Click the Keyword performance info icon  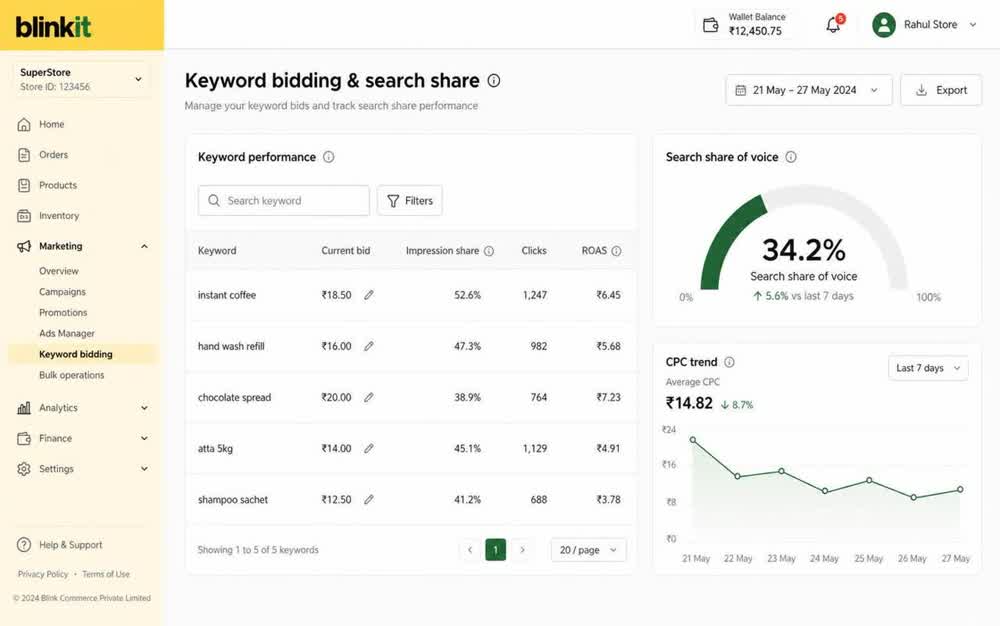point(328,157)
